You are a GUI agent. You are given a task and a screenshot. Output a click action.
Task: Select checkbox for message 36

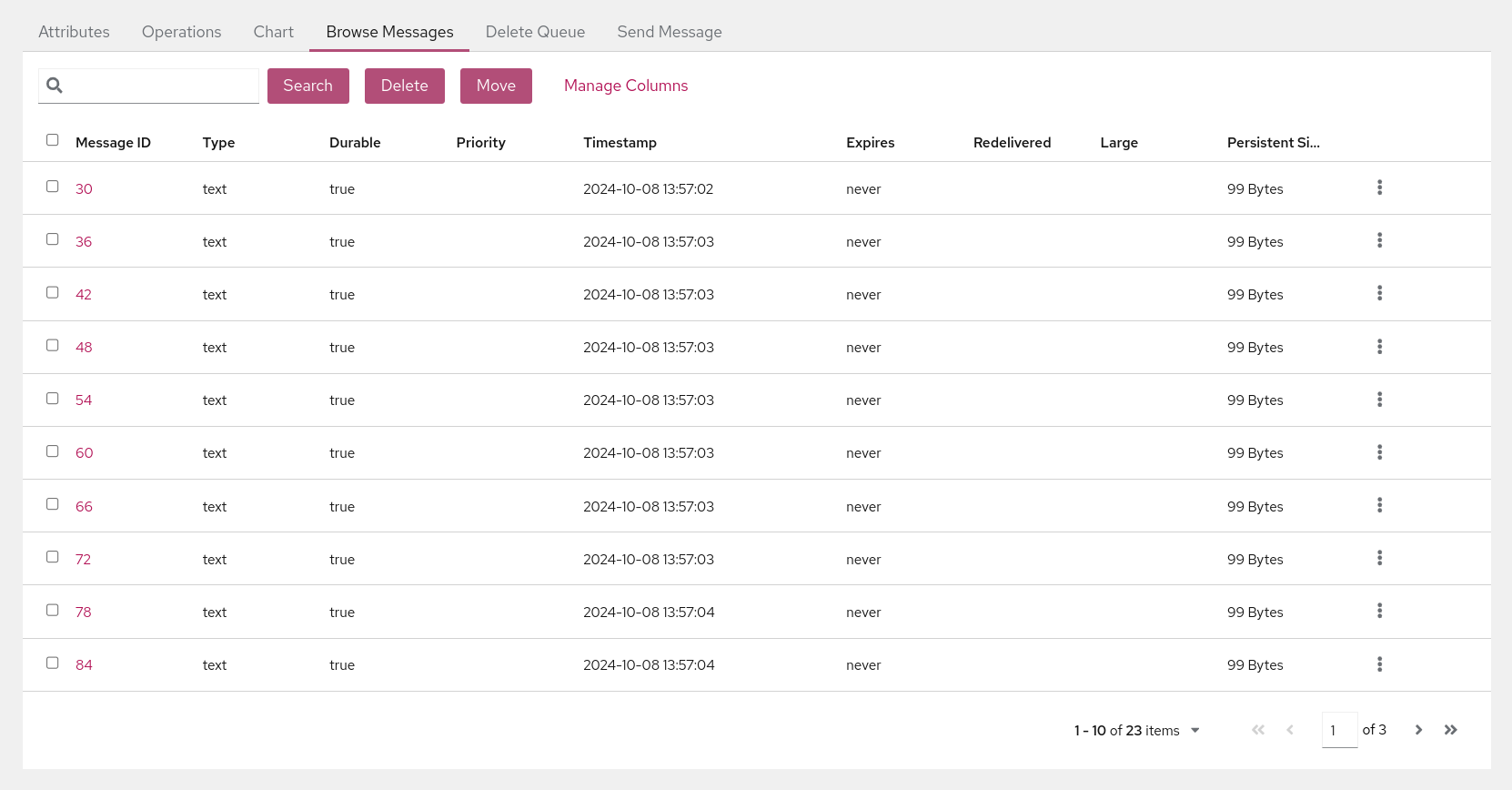pos(53,239)
